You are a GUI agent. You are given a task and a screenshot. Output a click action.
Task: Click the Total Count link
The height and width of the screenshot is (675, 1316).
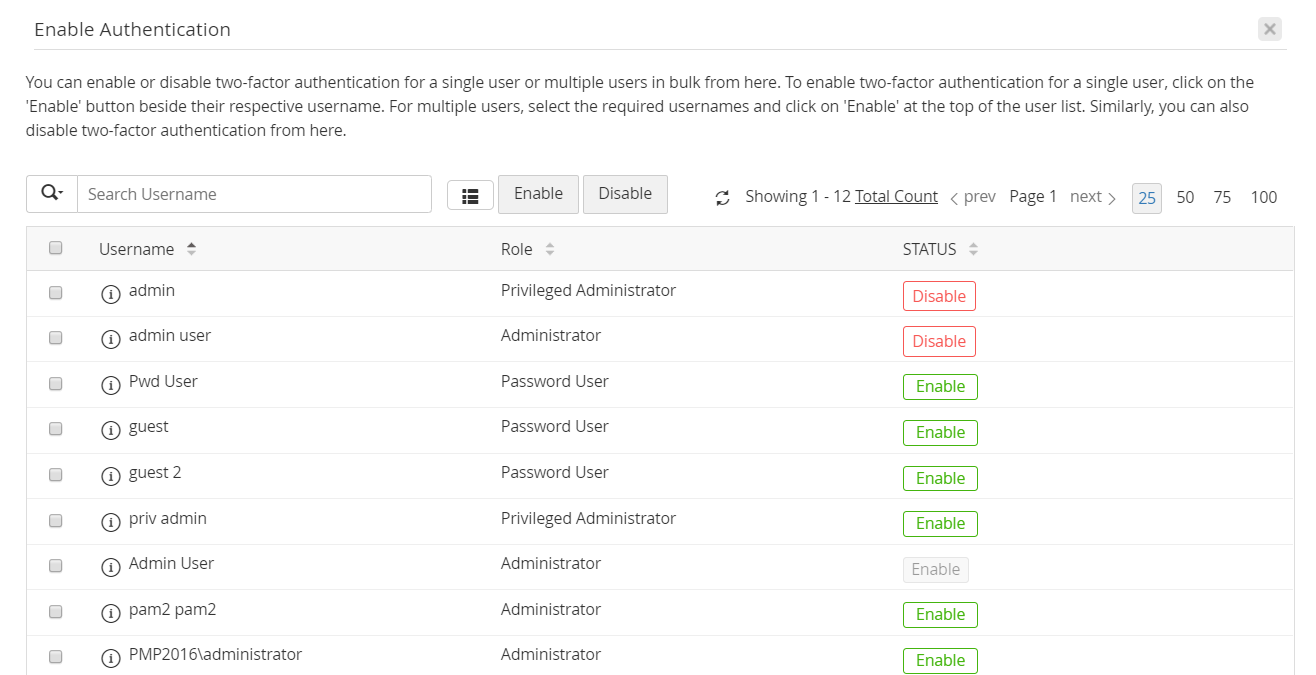coord(896,197)
